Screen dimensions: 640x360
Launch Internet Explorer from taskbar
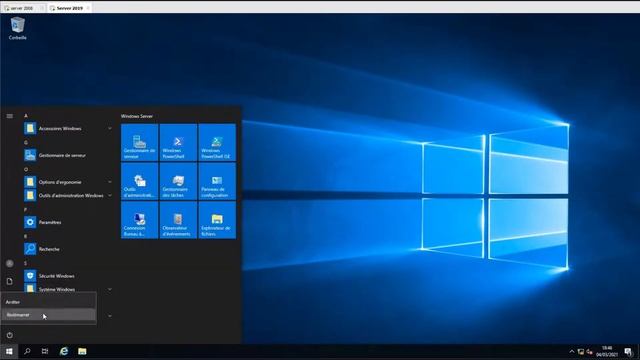pos(64,351)
